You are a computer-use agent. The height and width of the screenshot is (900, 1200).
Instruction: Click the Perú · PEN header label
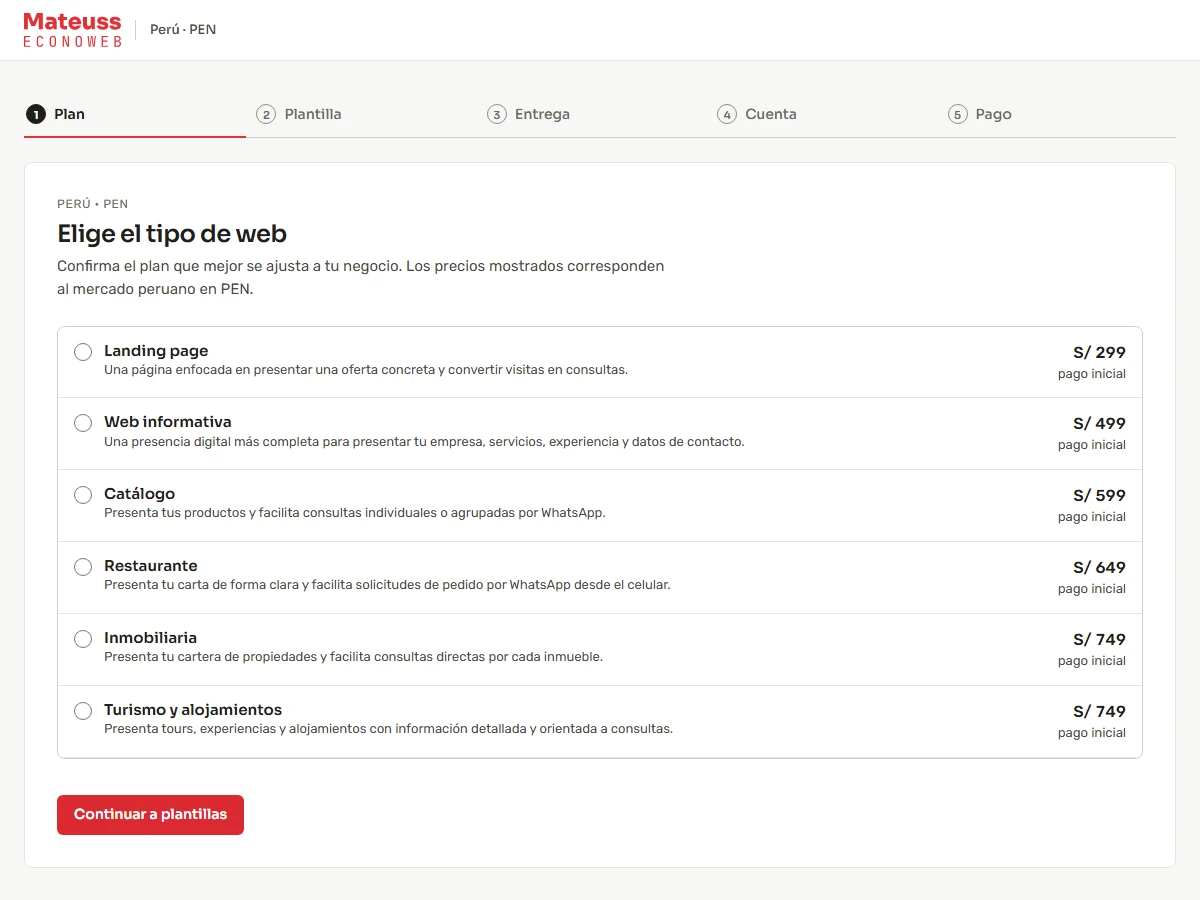tap(183, 30)
